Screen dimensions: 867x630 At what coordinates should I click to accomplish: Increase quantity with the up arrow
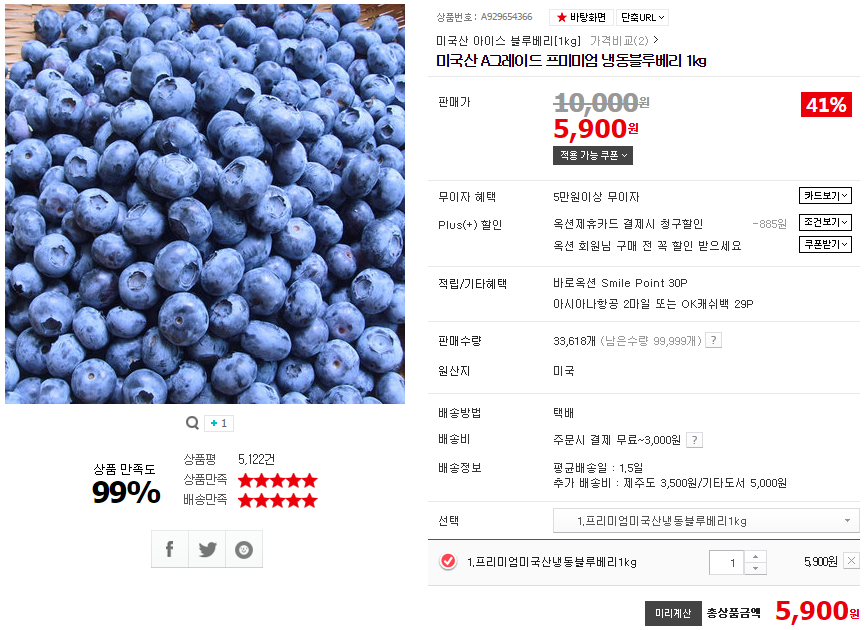[x=755, y=556]
